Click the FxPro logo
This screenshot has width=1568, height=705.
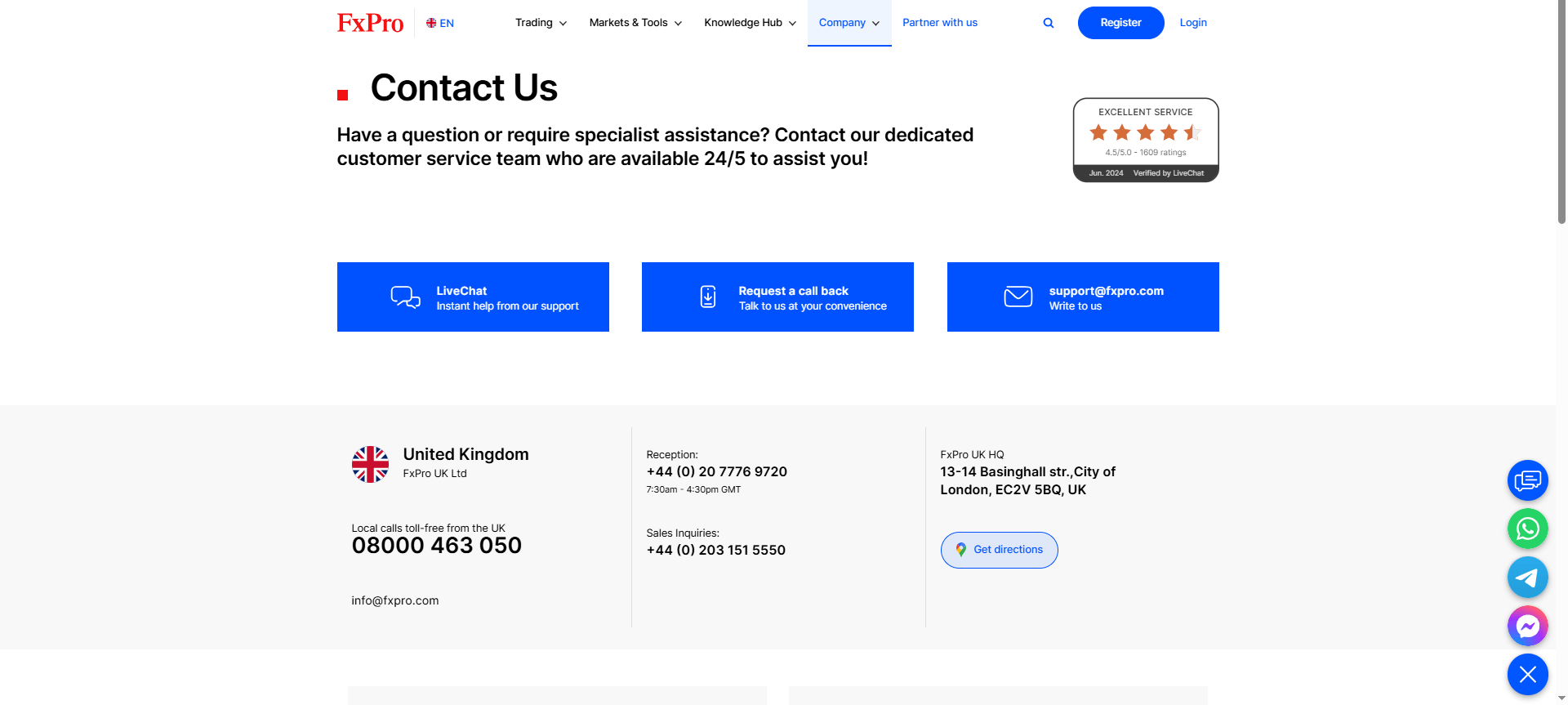(370, 23)
